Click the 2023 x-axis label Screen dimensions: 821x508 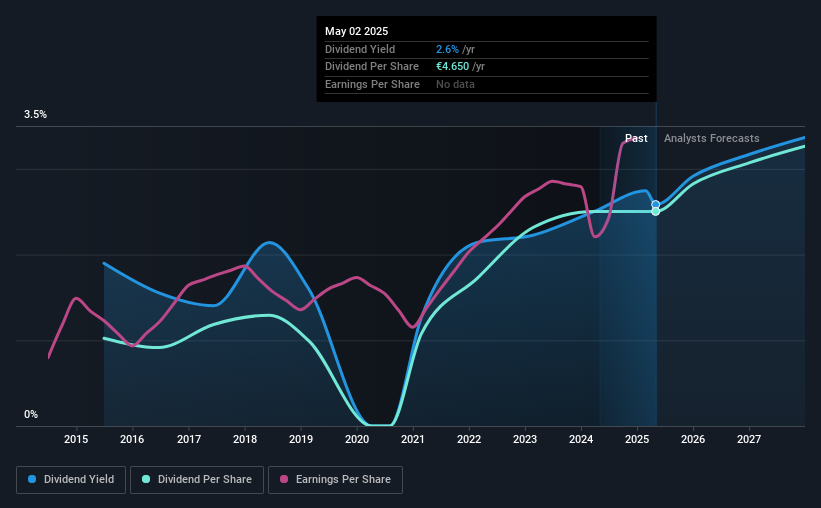point(525,439)
